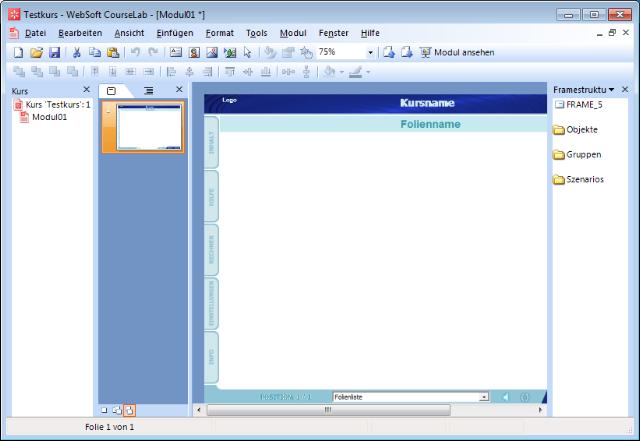Open the Fenster menu
Viewport: 640px width, 441px height.
(x=333, y=33)
